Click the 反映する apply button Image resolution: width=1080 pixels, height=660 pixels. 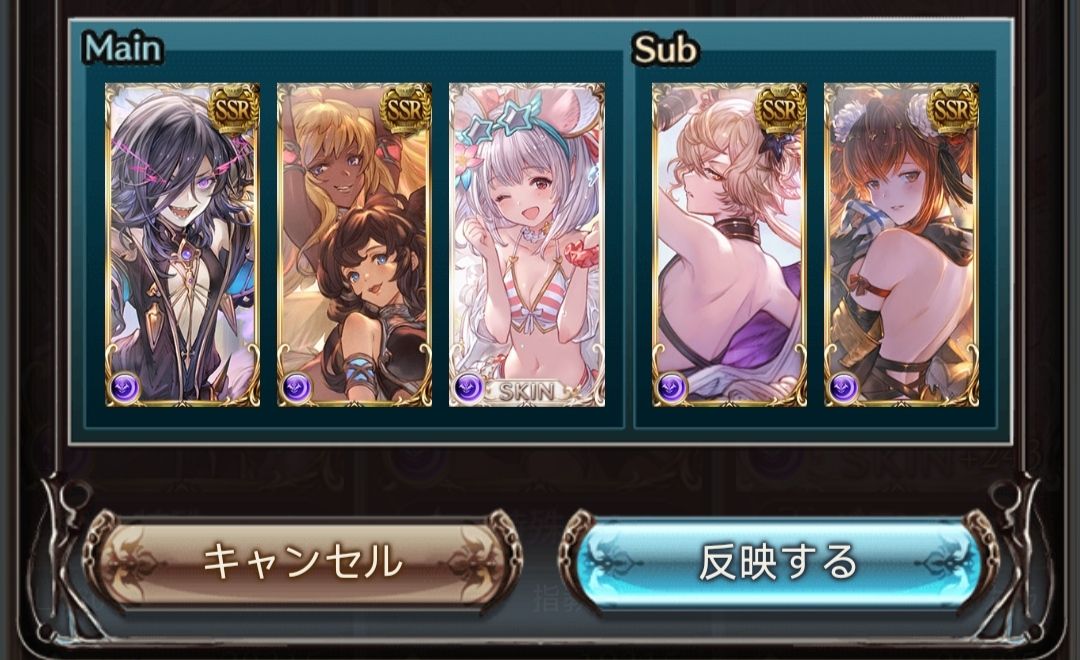tap(778, 561)
